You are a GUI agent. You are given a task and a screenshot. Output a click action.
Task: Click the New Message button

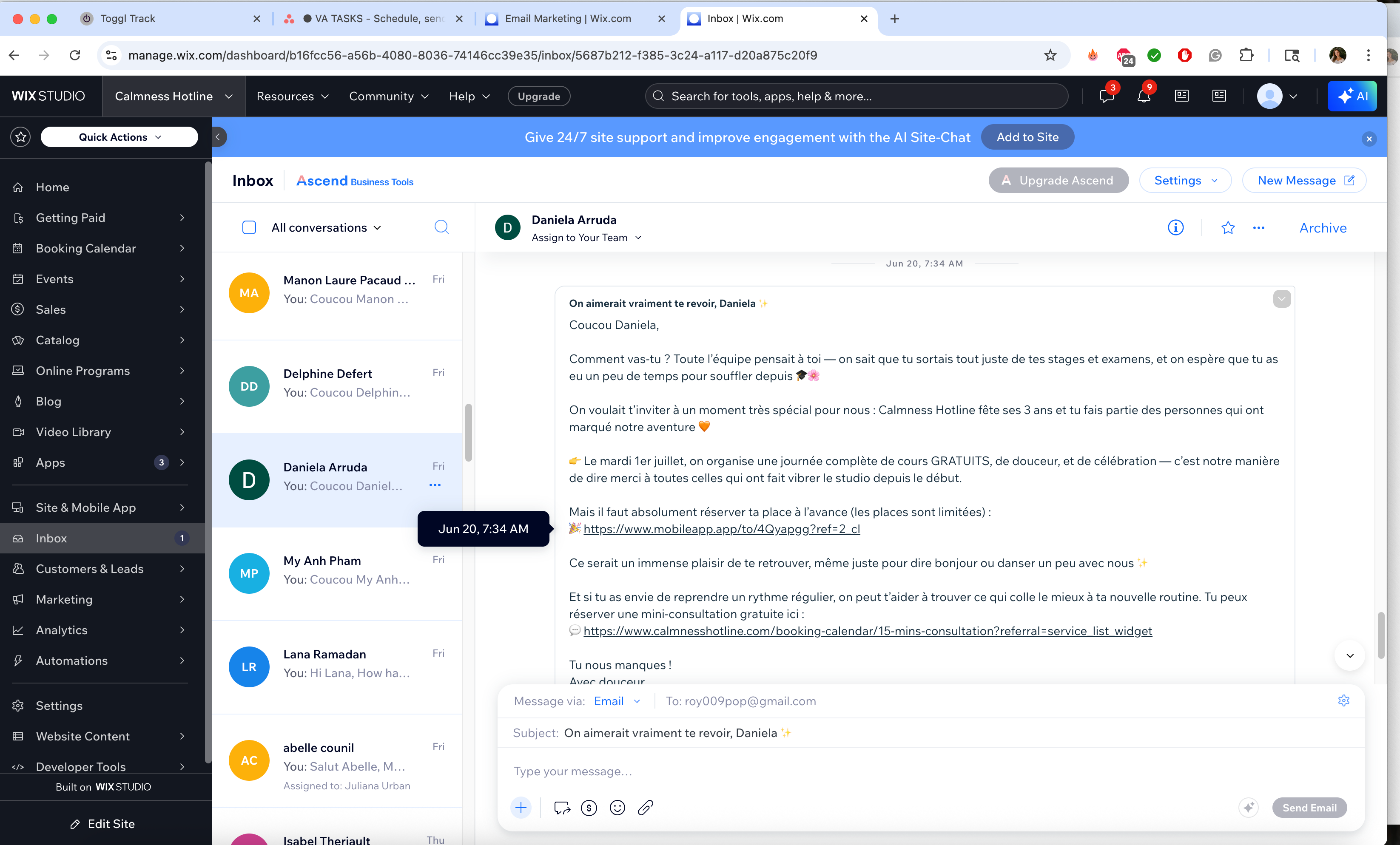[1304, 181]
